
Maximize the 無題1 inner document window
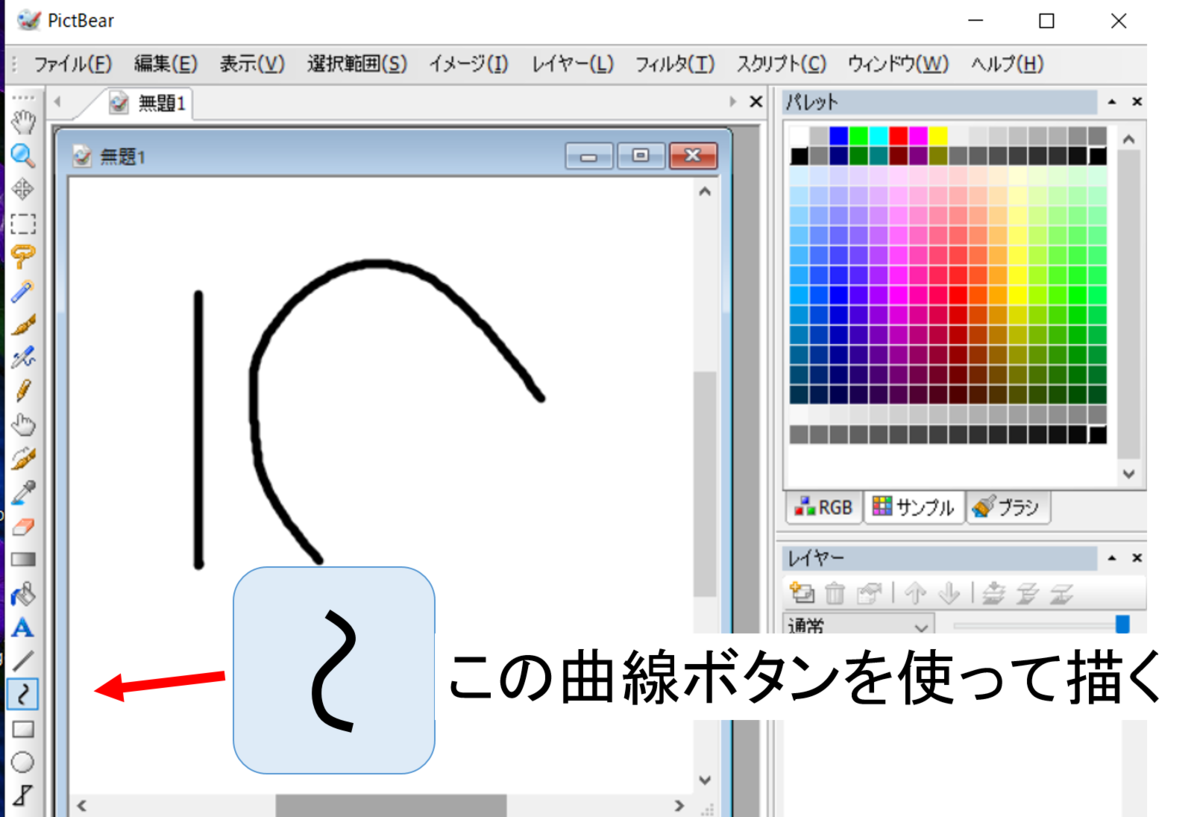tap(641, 155)
